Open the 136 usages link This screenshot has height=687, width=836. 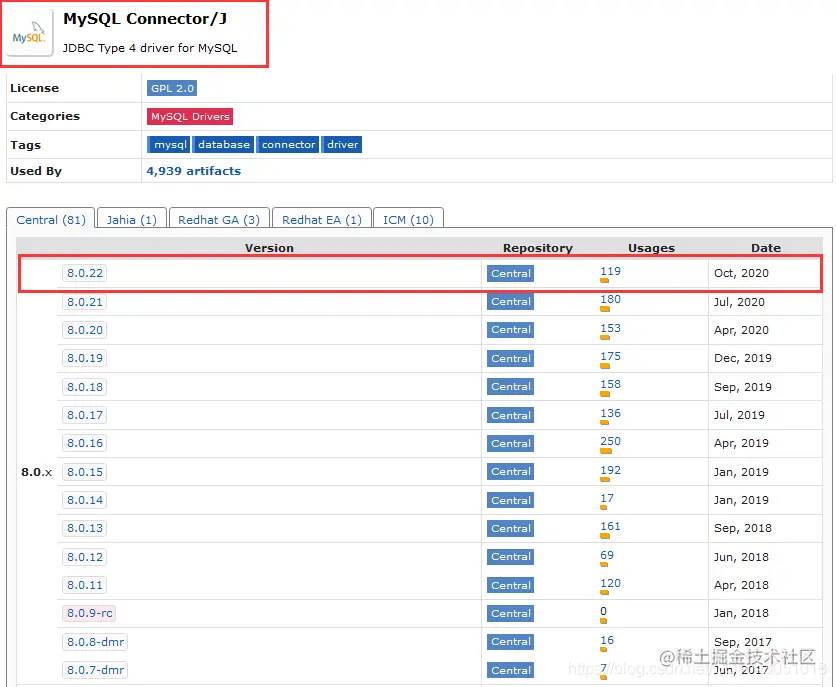pyautogui.click(x=610, y=413)
